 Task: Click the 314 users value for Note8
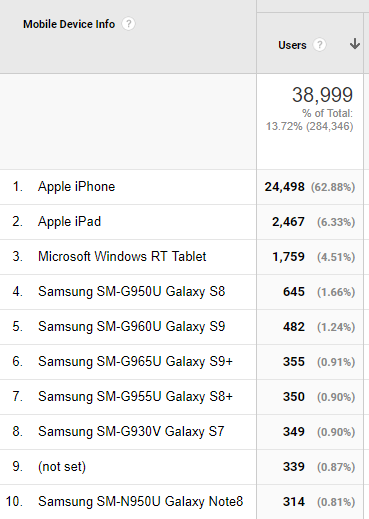[294, 502]
